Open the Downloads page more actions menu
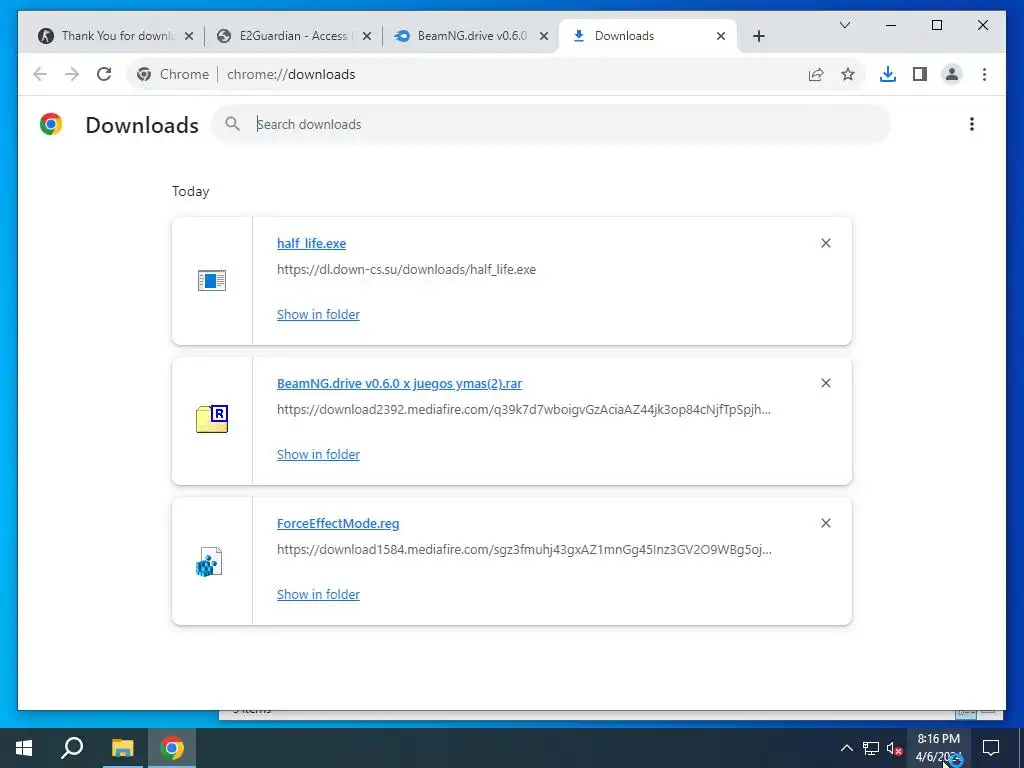This screenshot has width=1024, height=768. (x=972, y=124)
